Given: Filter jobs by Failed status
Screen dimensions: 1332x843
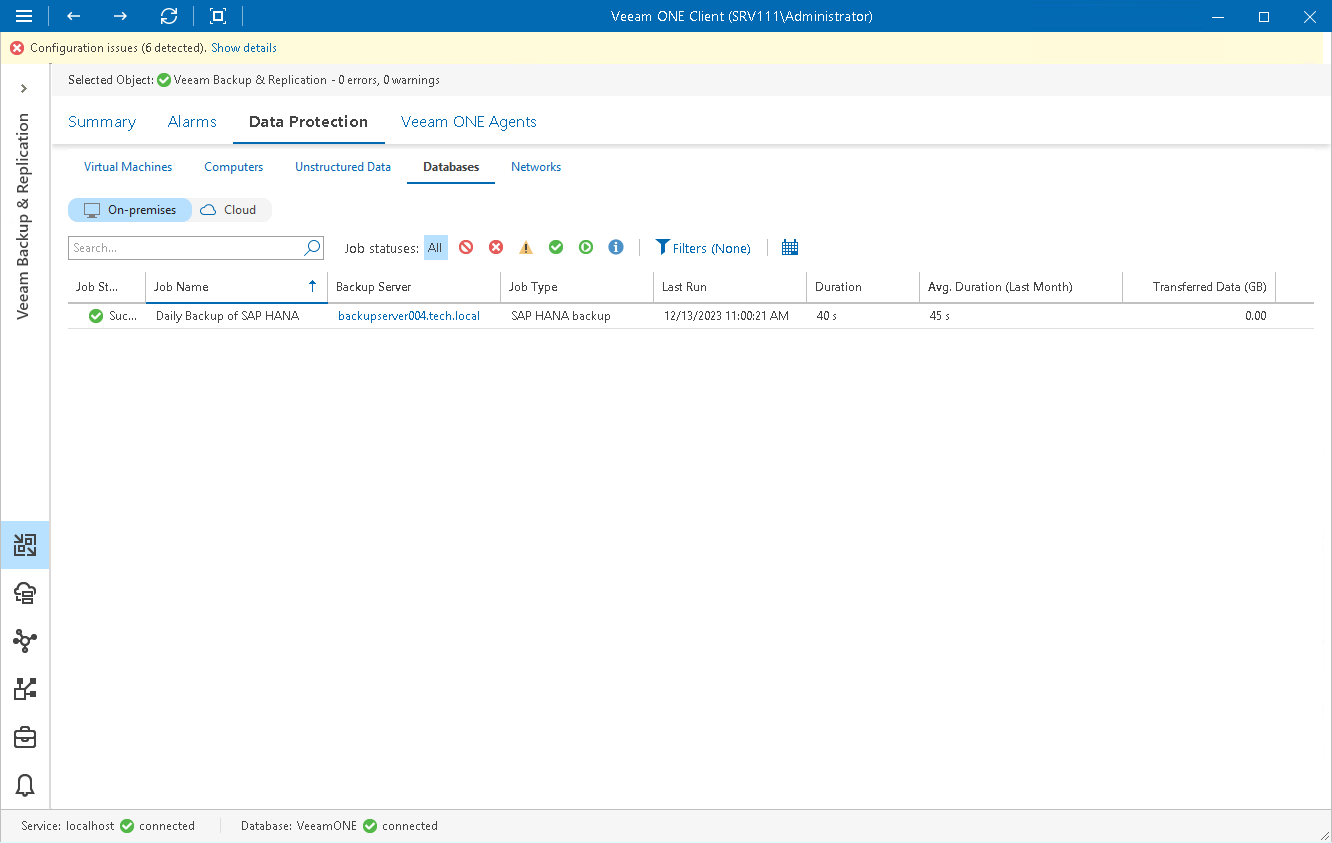Looking at the screenshot, I should (496, 247).
